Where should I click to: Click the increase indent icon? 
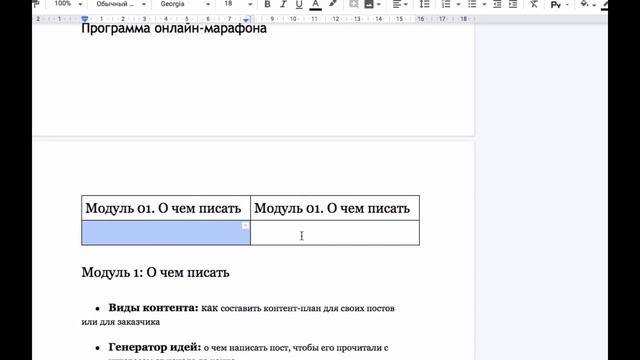tap(513, 4)
